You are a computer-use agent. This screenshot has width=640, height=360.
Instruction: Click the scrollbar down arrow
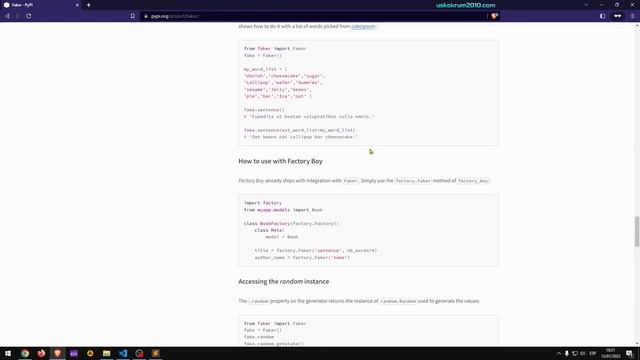[x=637, y=344]
